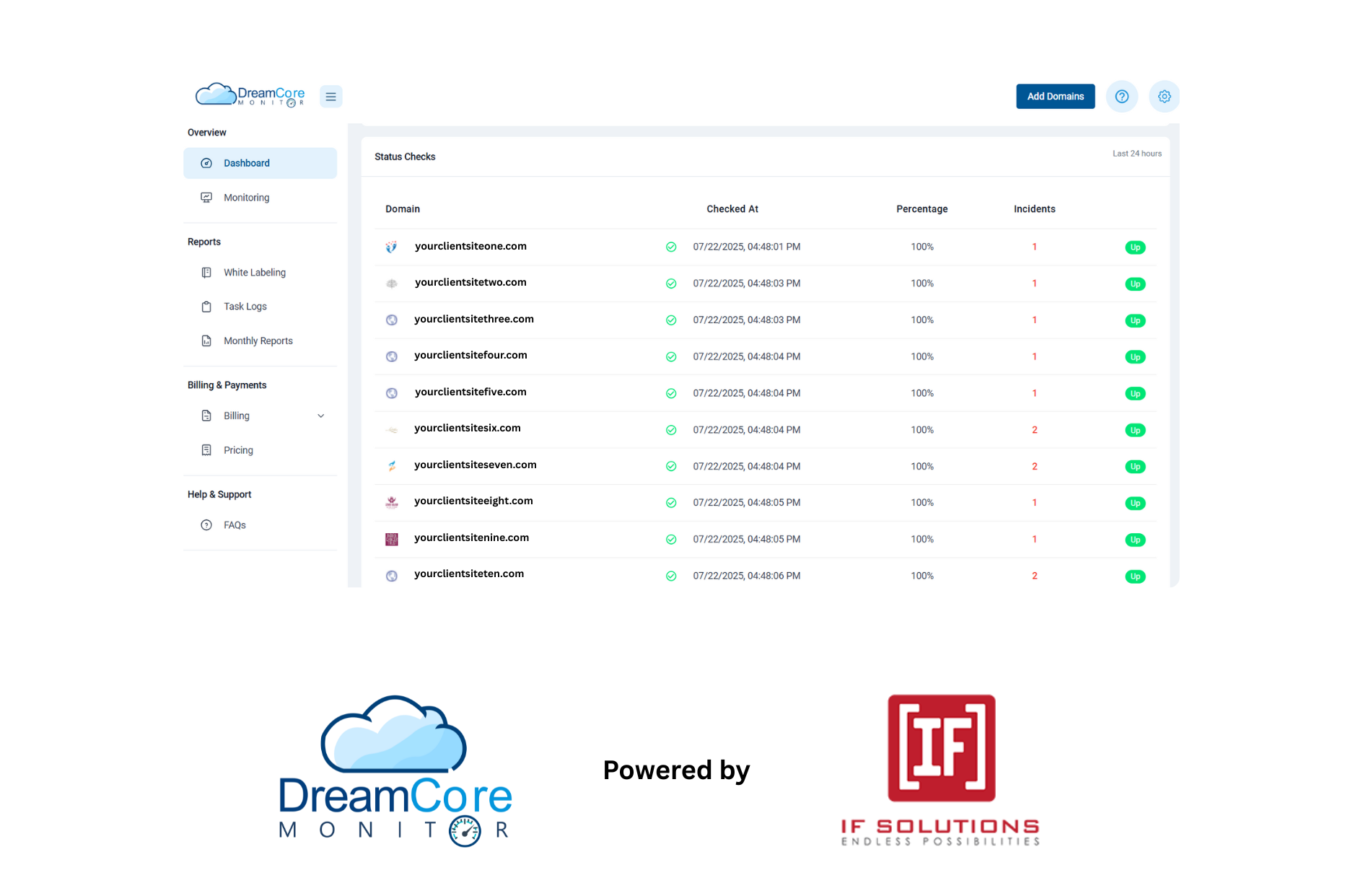1353x896 pixels.
Task: Click favicon of yourclientsitenine.com
Action: point(392,540)
